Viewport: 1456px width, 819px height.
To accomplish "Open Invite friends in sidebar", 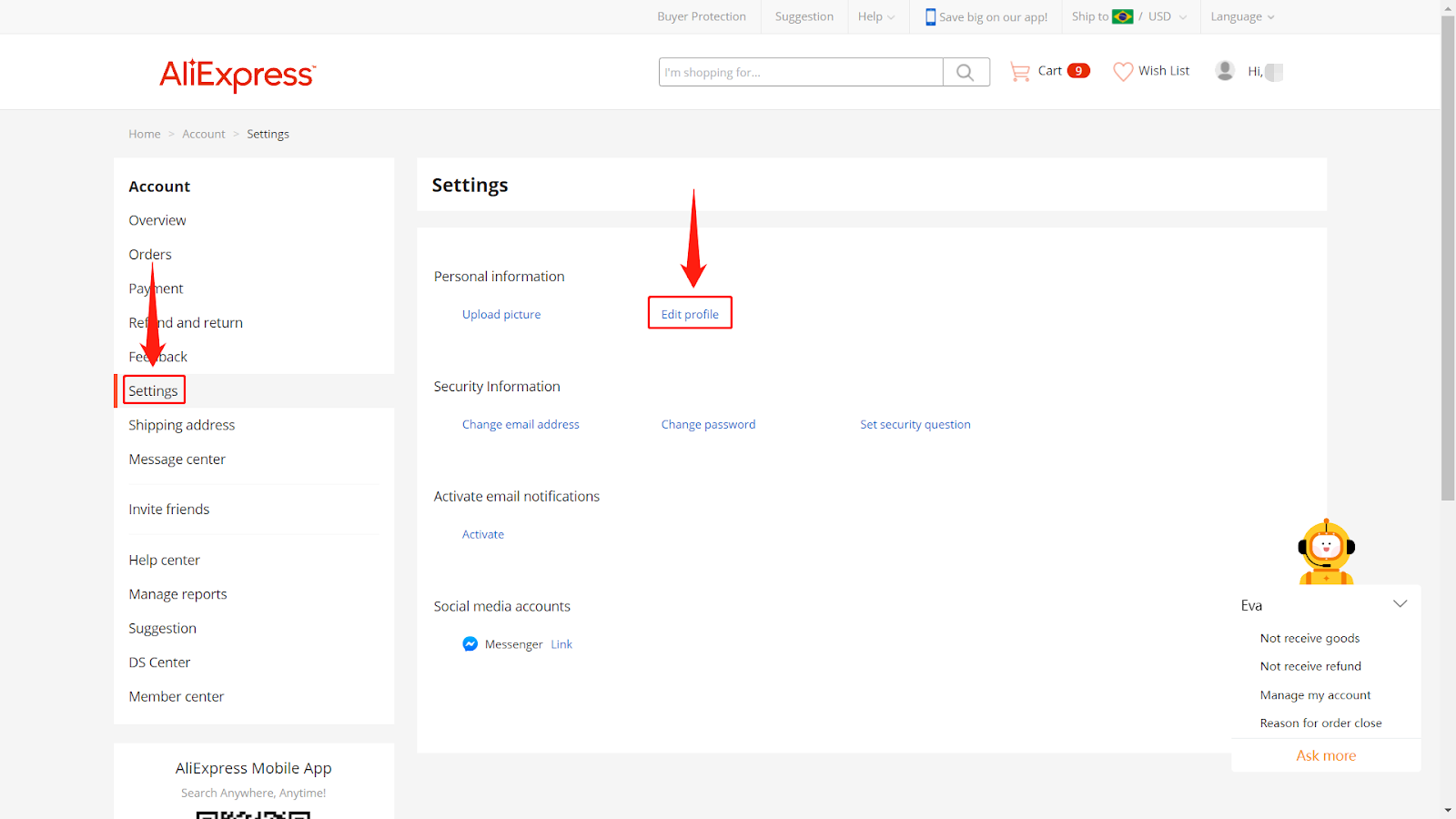I will pos(169,510).
